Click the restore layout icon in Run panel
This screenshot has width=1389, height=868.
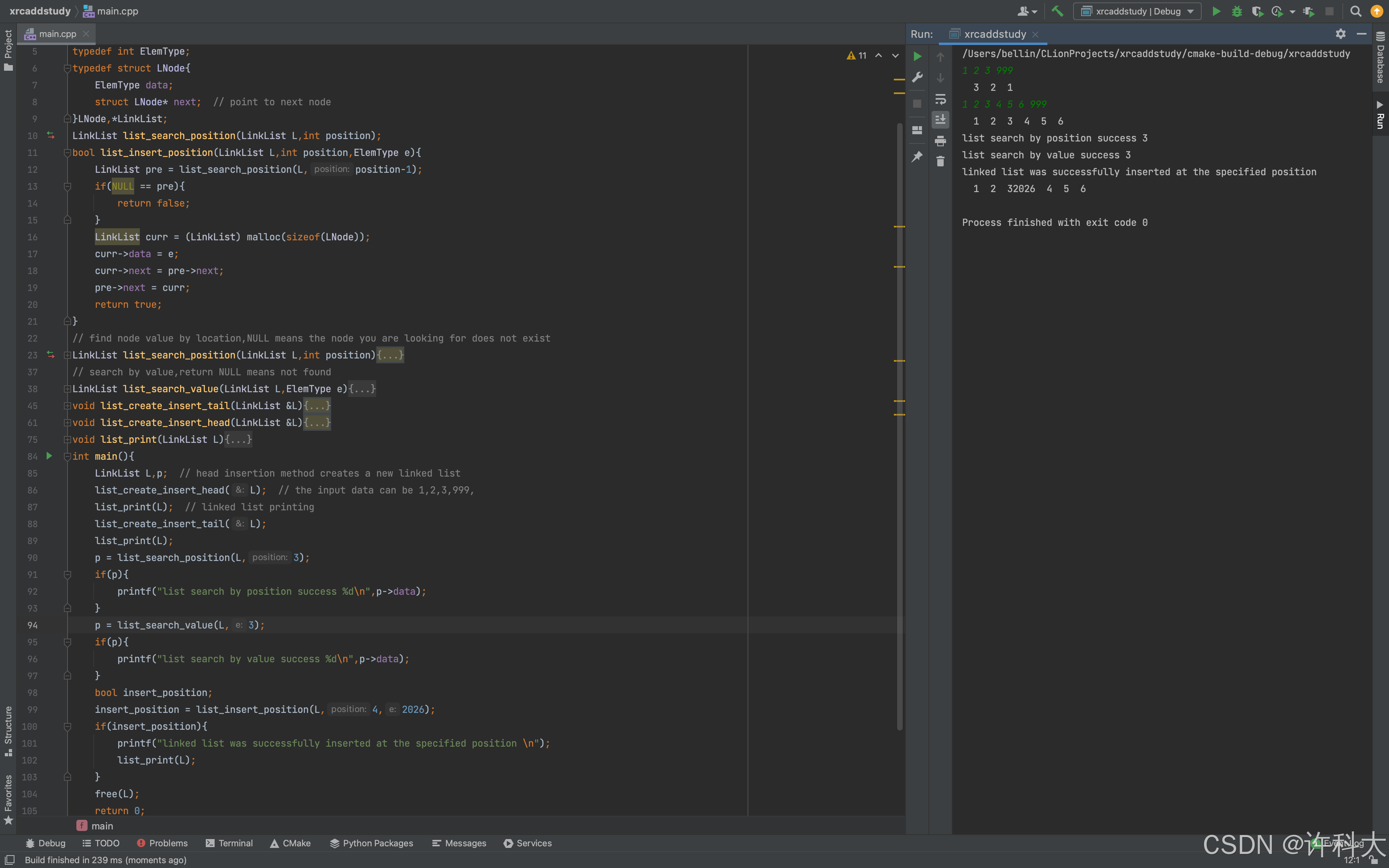pos(917,130)
